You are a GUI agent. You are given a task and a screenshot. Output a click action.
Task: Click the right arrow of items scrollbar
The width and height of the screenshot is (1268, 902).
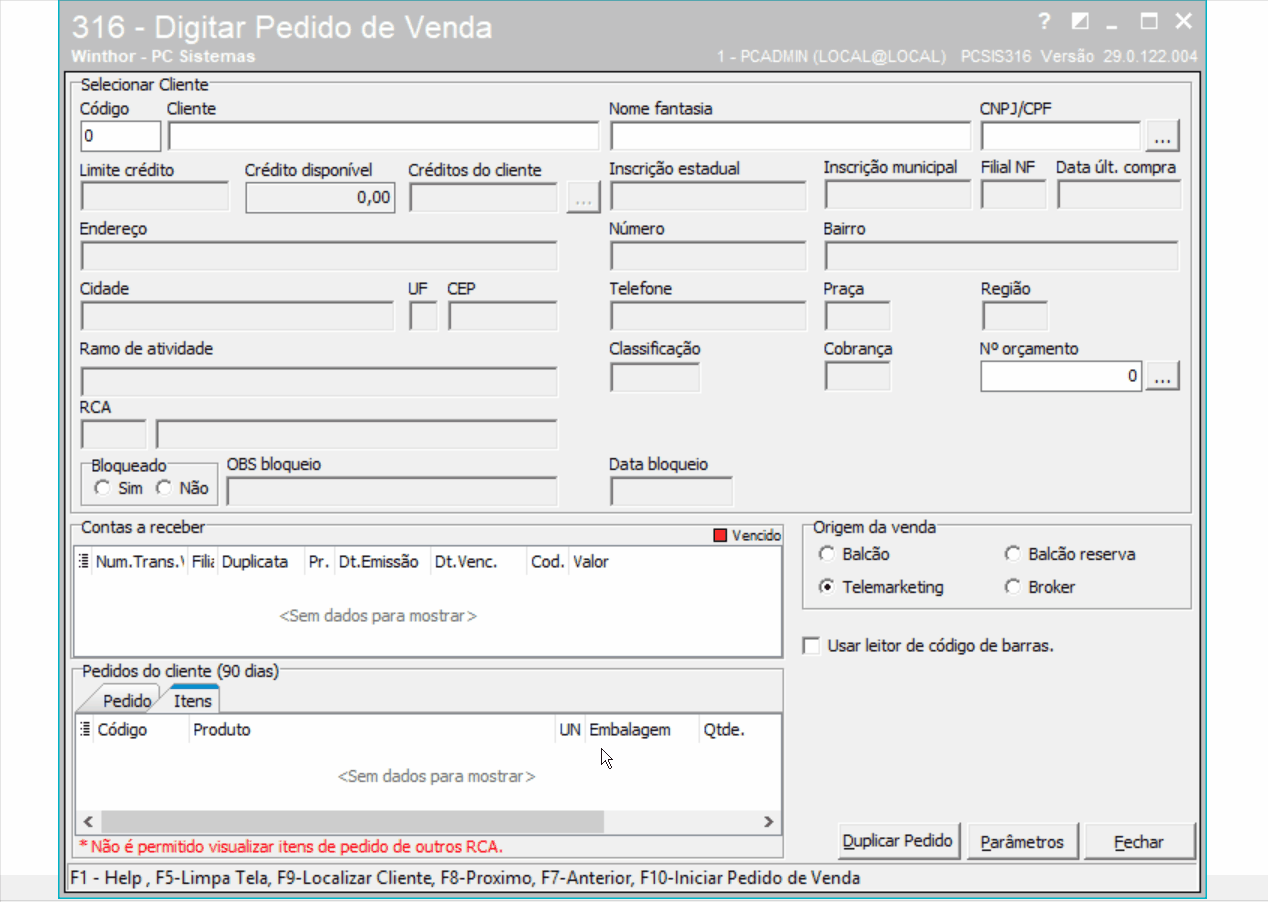click(768, 822)
